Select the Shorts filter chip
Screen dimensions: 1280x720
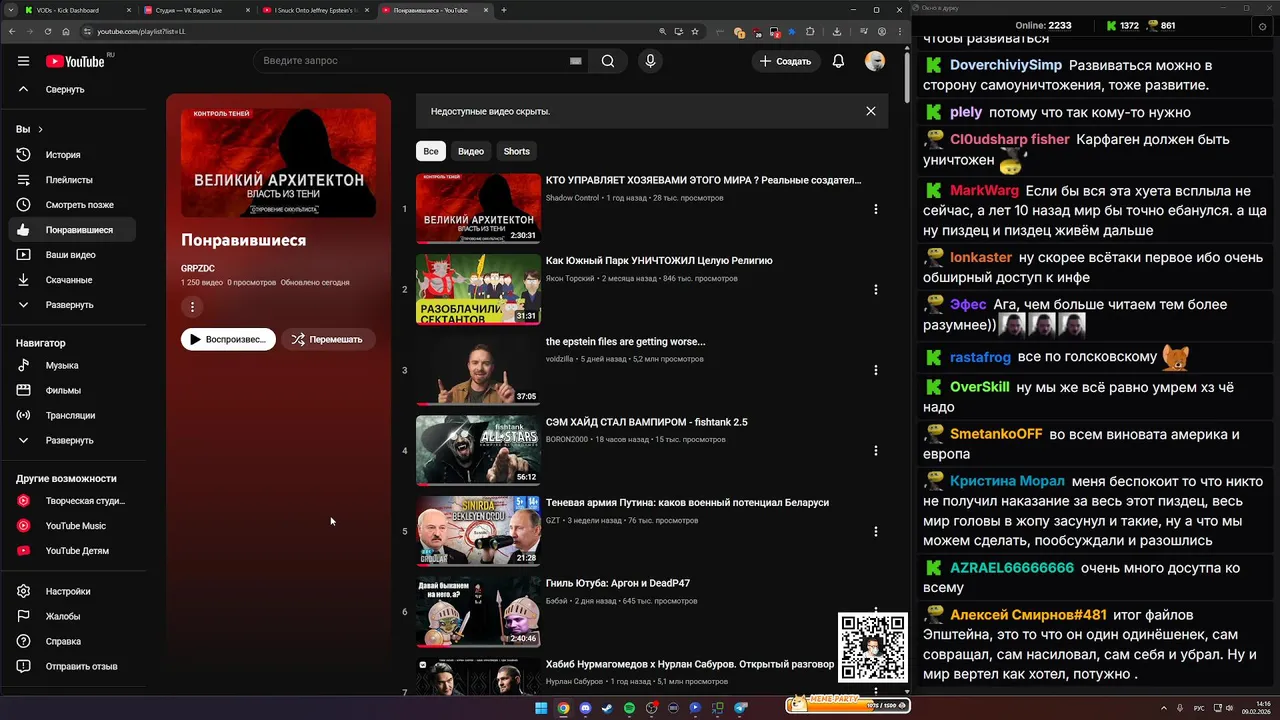(x=517, y=151)
